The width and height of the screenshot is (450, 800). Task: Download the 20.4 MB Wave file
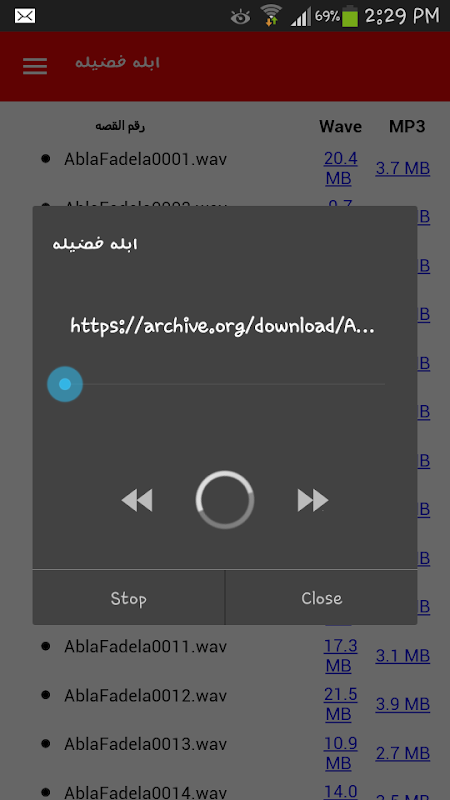(341, 168)
